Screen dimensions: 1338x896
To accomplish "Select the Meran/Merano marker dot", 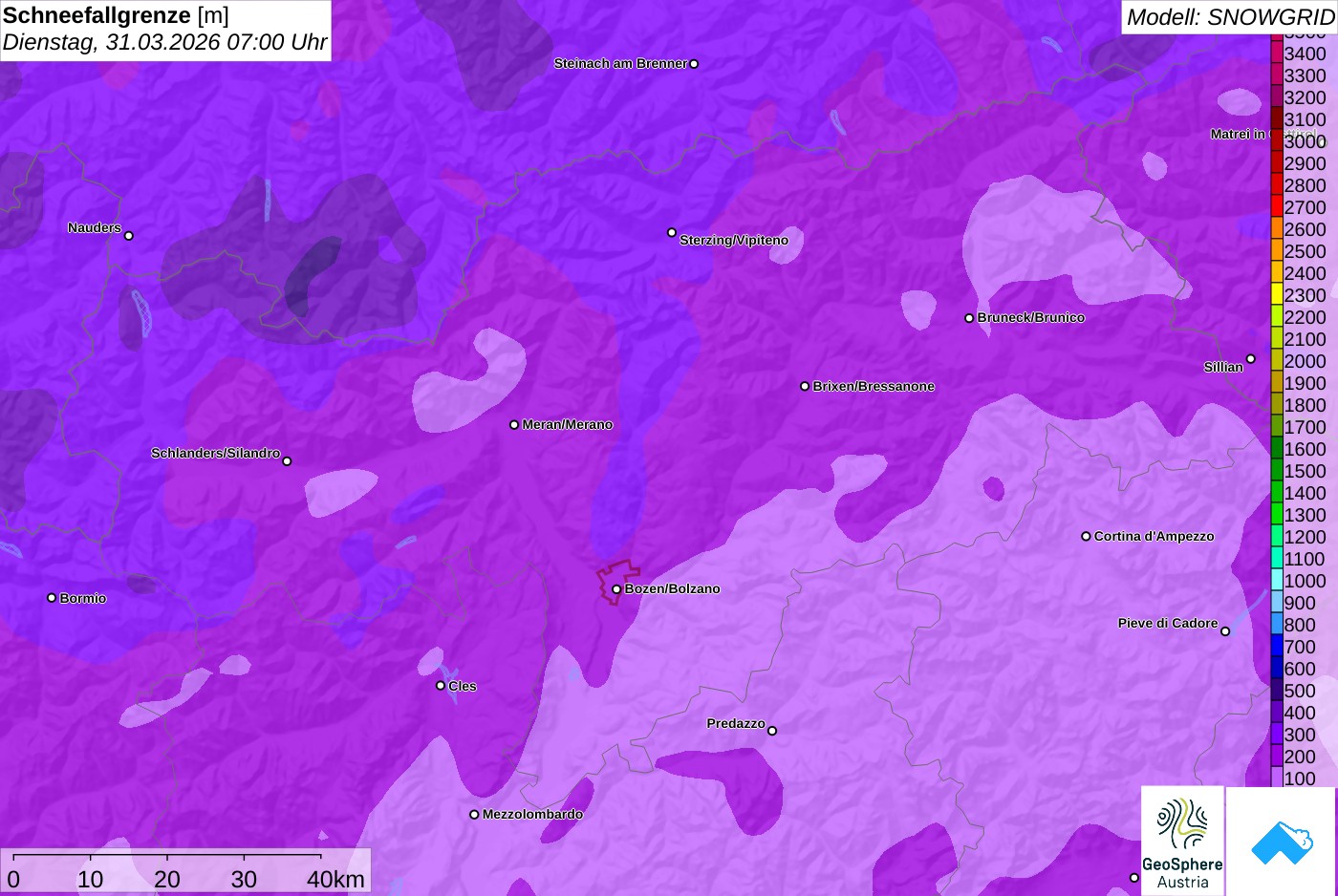I will pos(514,425).
